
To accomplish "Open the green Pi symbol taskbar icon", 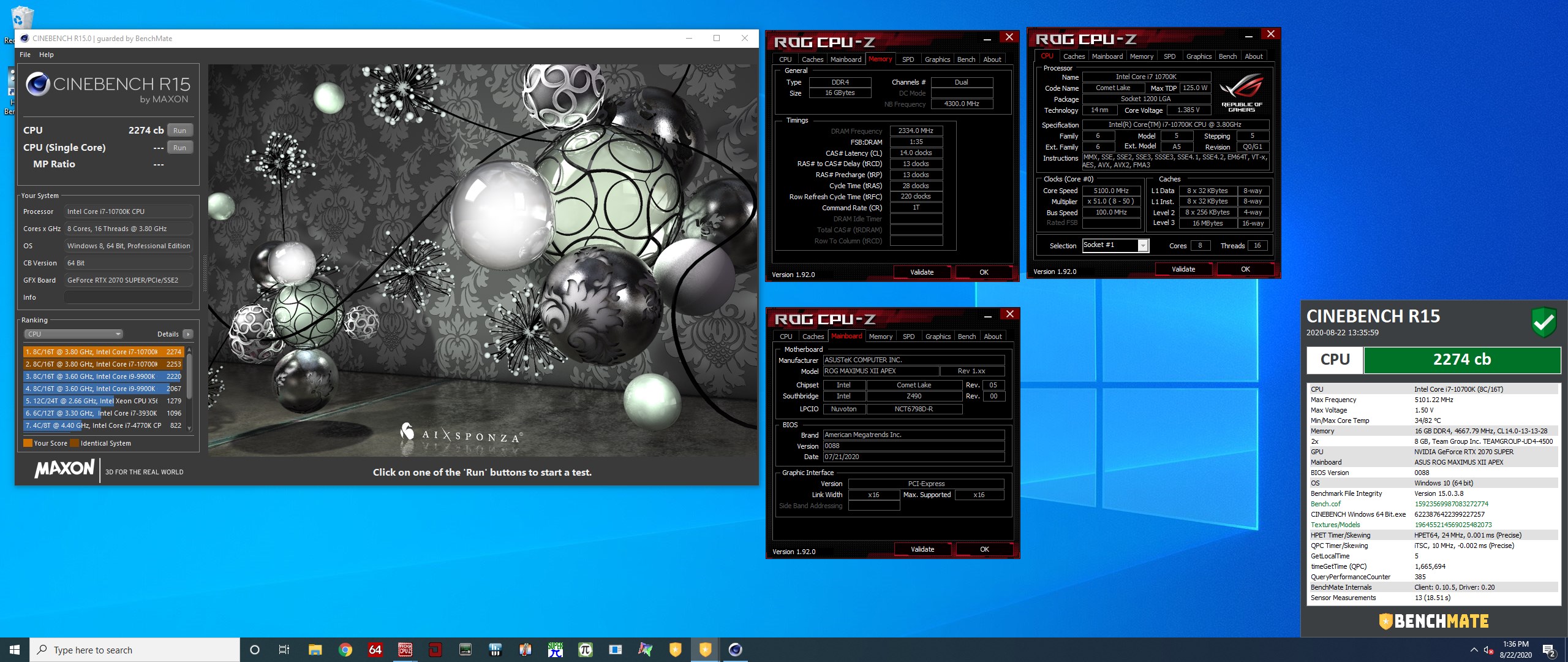I will tap(585, 650).
